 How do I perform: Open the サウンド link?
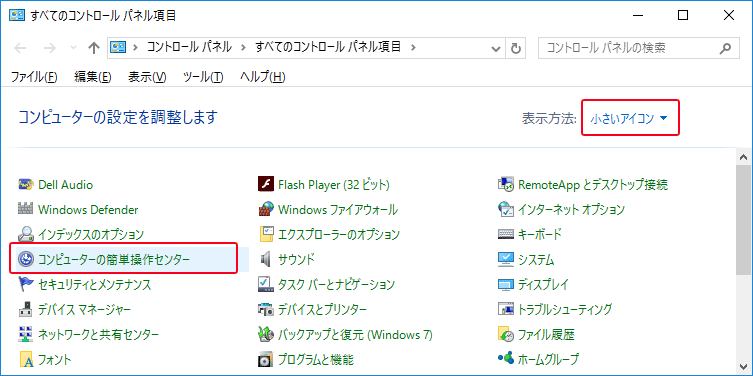[296, 259]
